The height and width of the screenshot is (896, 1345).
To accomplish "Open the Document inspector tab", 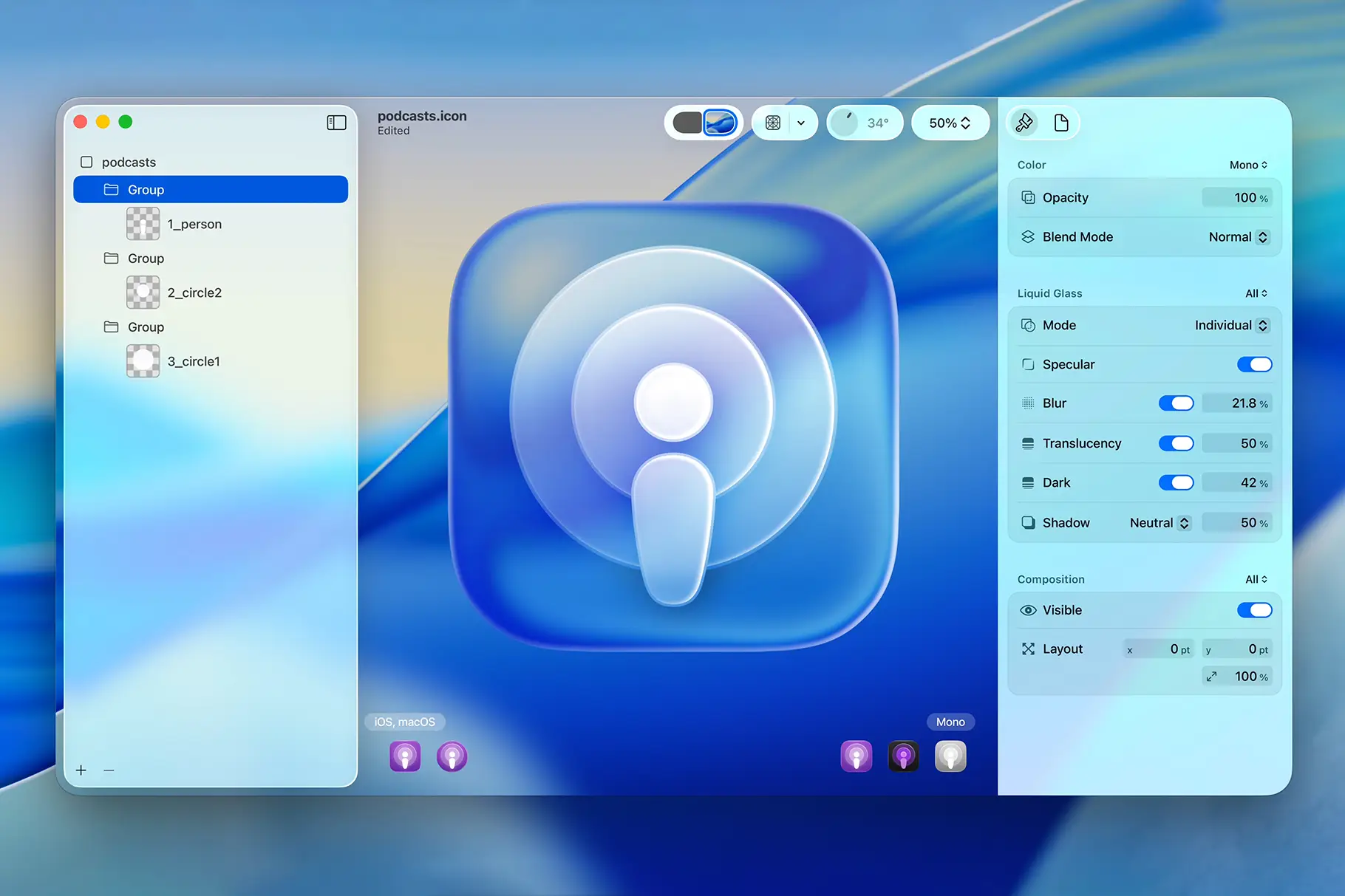I will 1061,123.
